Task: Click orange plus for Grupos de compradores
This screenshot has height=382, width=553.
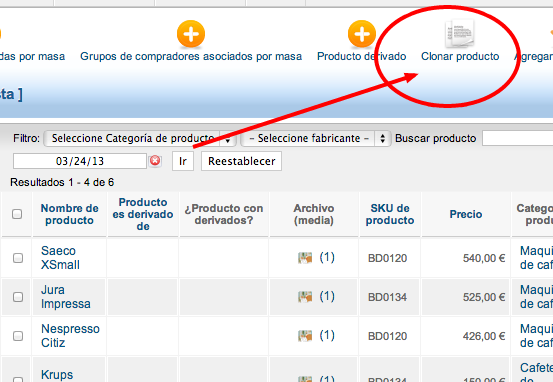Action: coord(191,34)
